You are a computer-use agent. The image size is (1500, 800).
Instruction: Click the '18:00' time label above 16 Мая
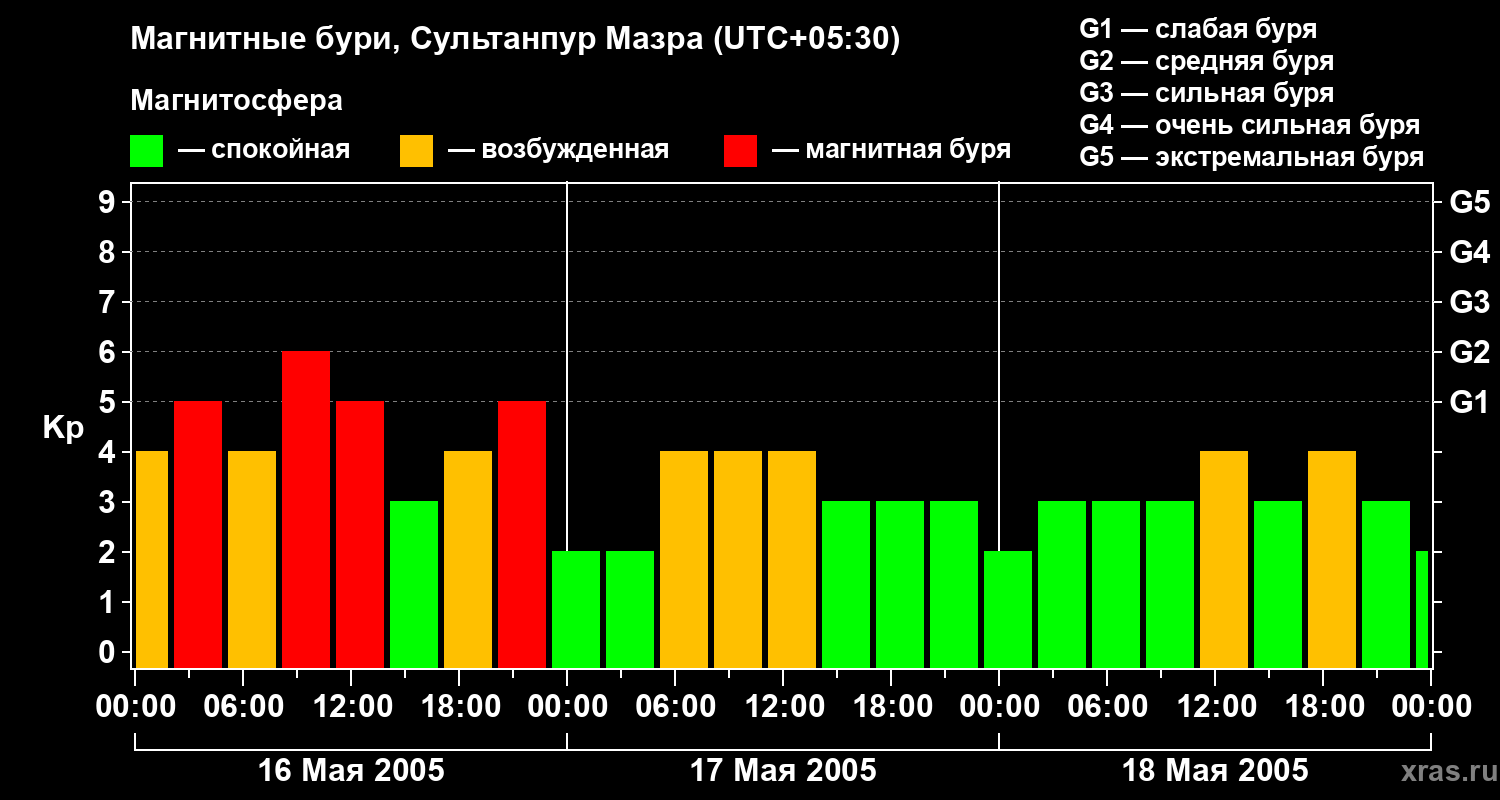[x=459, y=707]
